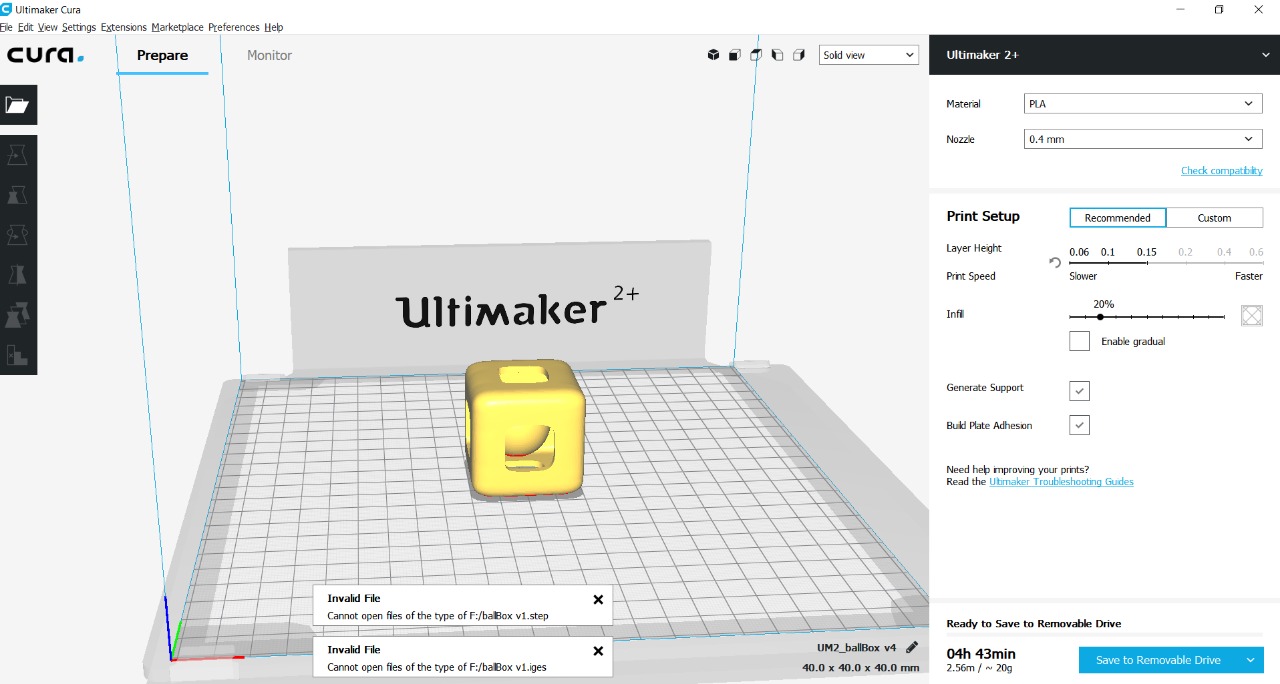Switch to the Prepare tab
Image resolution: width=1280 pixels, height=684 pixels.
(162, 55)
